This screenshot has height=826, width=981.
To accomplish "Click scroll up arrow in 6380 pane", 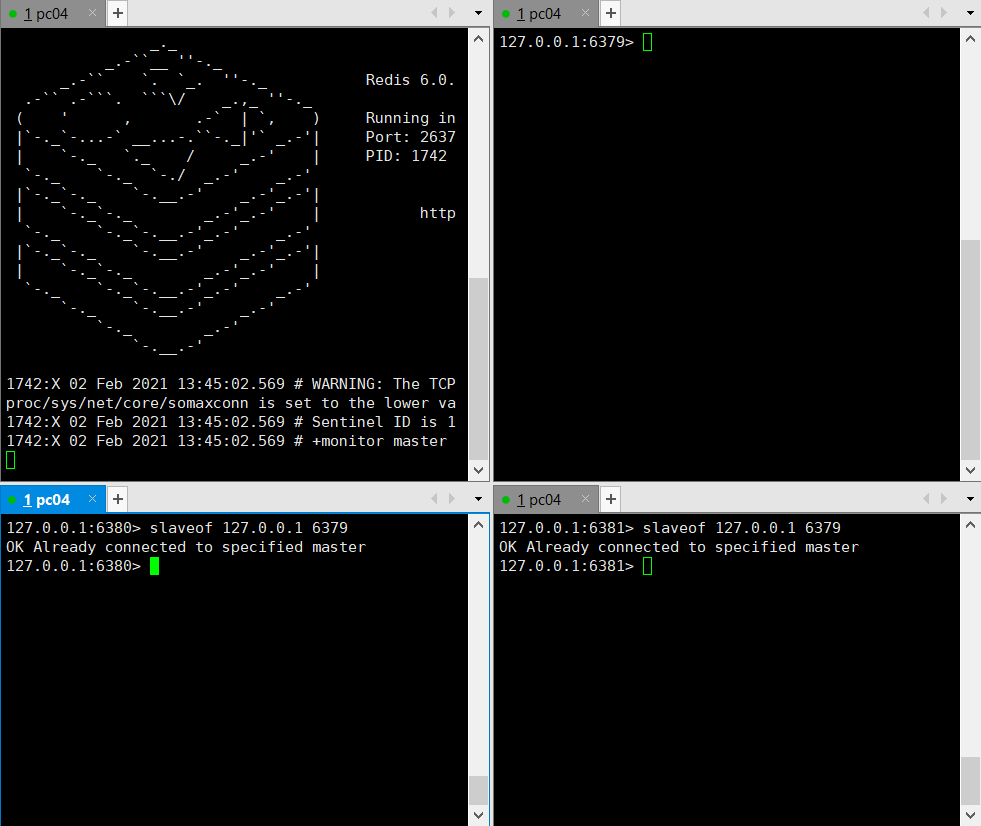I will [x=479, y=525].
